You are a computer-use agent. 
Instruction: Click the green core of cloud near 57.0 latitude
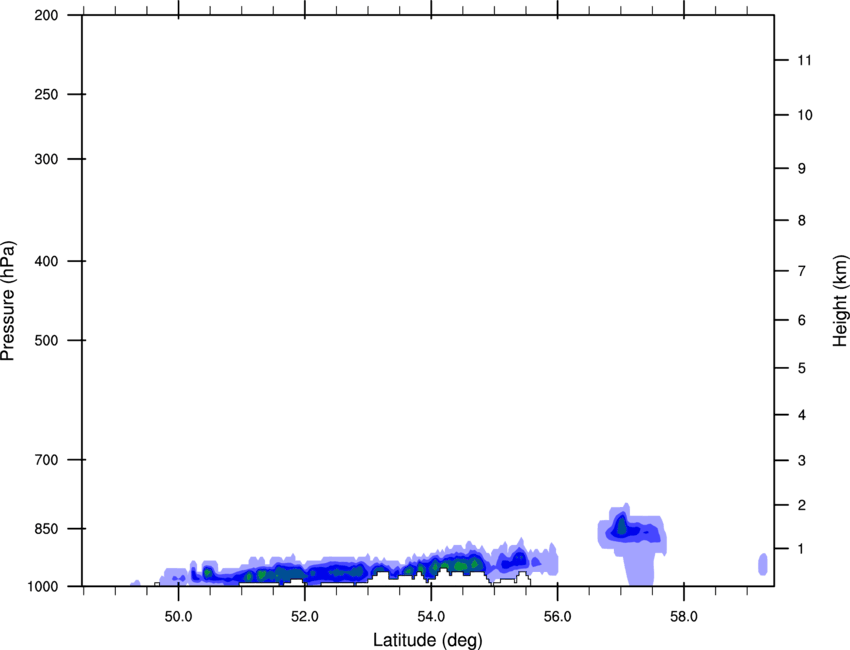click(621, 526)
